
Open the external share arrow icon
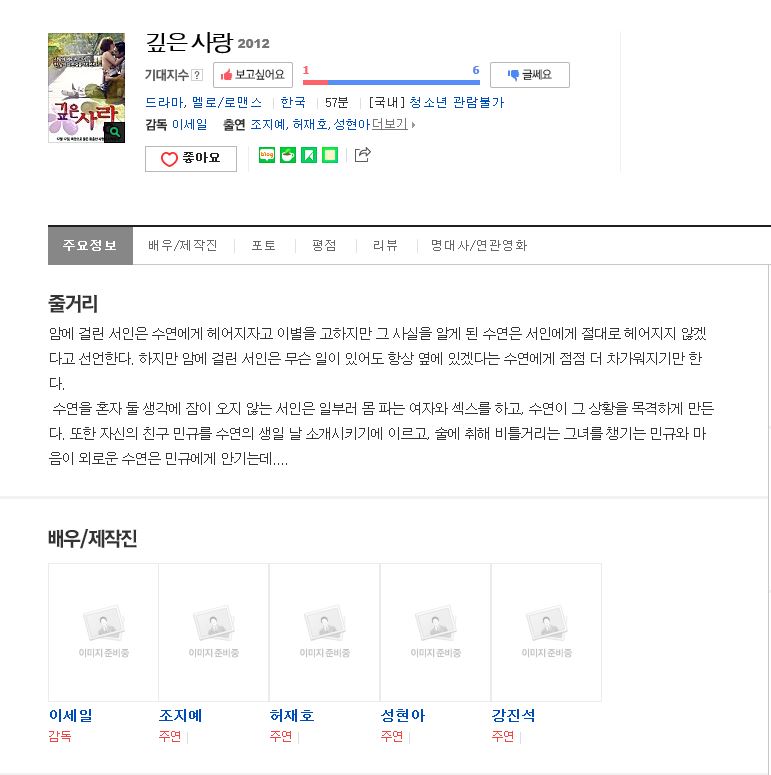(x=362, y=155)
